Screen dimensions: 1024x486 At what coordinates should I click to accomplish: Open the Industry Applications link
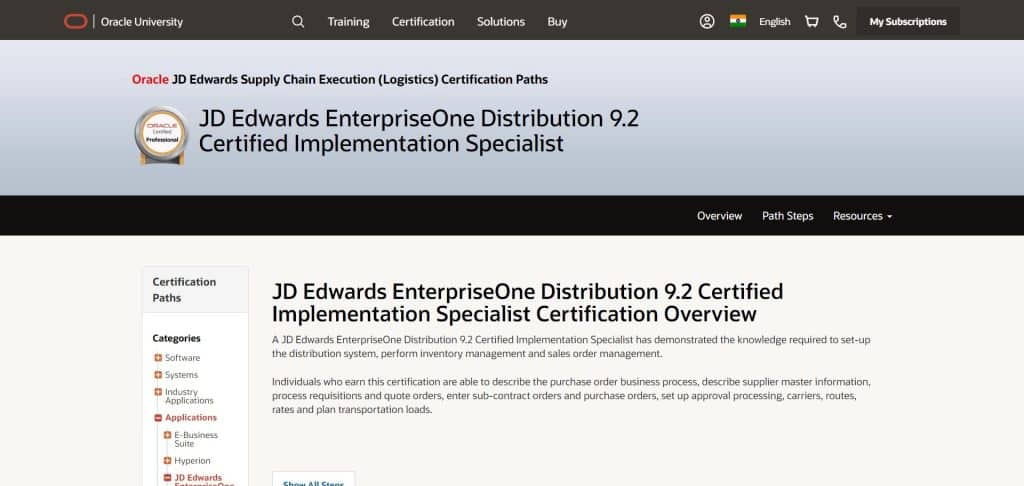click(189, 396)
